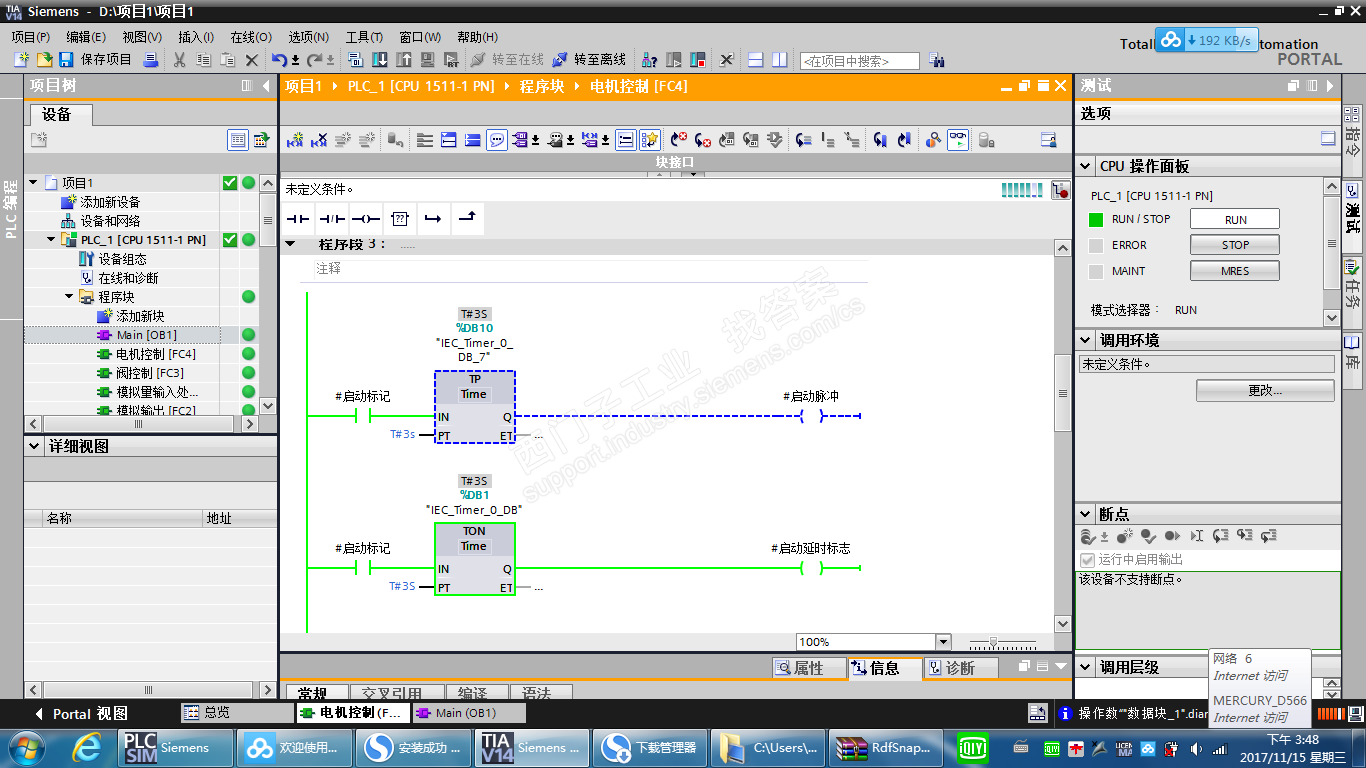Click the MRES memory reset button

pos(1235,271)
